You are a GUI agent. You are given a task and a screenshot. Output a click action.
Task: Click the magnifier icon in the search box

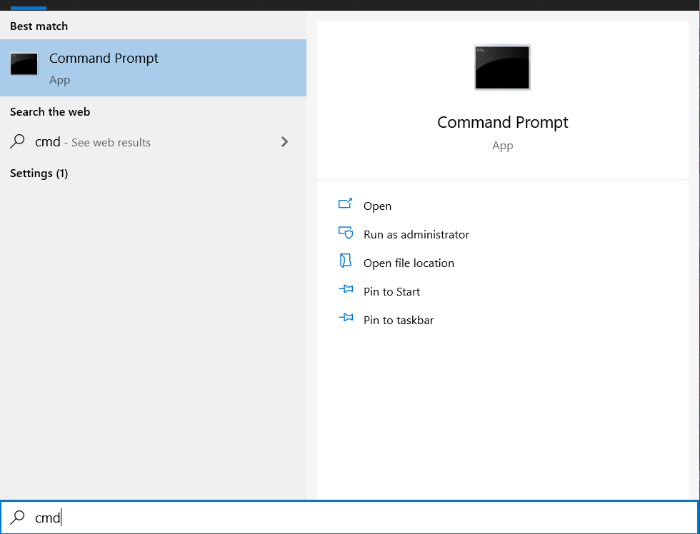click(x=17, y=517)
